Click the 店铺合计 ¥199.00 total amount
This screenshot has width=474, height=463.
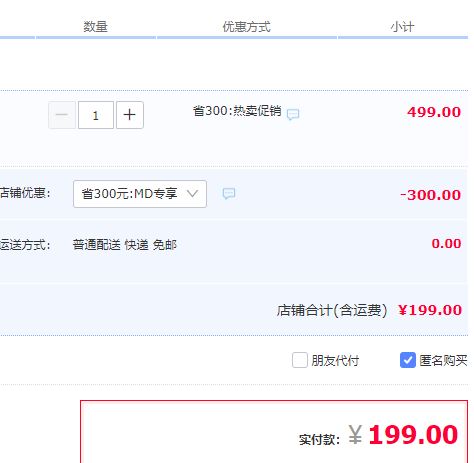[x=430, y=310]
